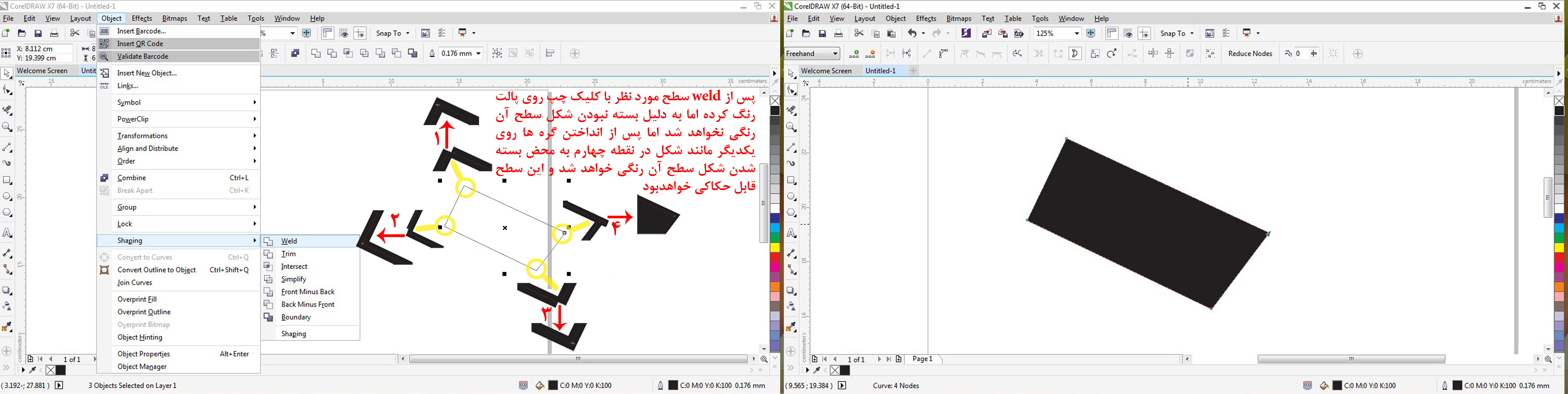Choose Weld from the Shaping submenu

[310, 241]
